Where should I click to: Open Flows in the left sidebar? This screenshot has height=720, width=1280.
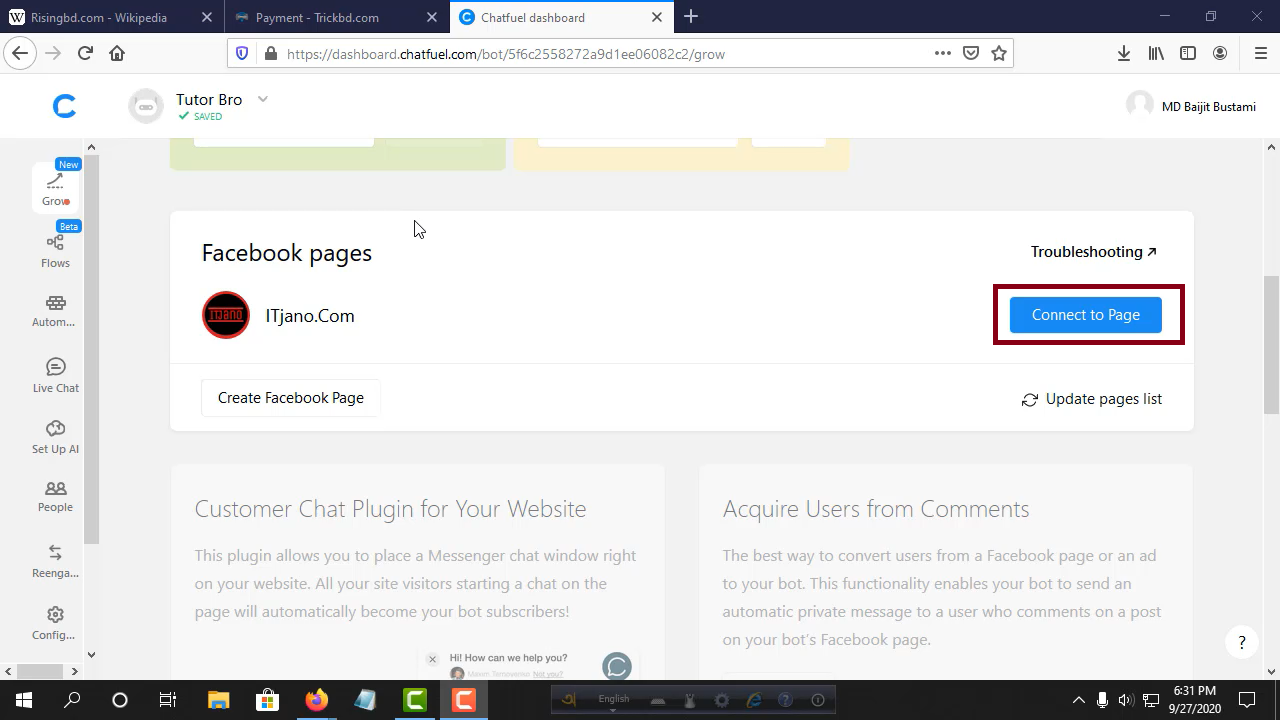tap(55, 250)
